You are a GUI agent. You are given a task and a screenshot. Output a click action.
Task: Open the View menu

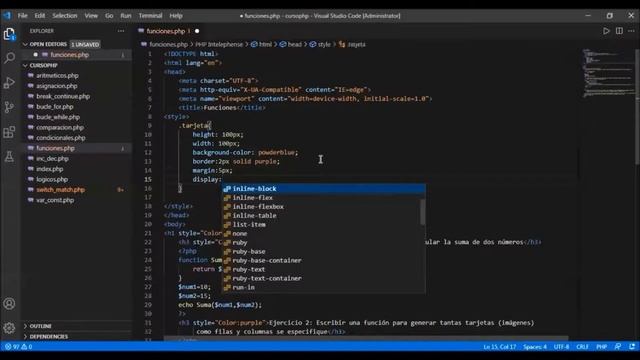[x=91, y=16]
